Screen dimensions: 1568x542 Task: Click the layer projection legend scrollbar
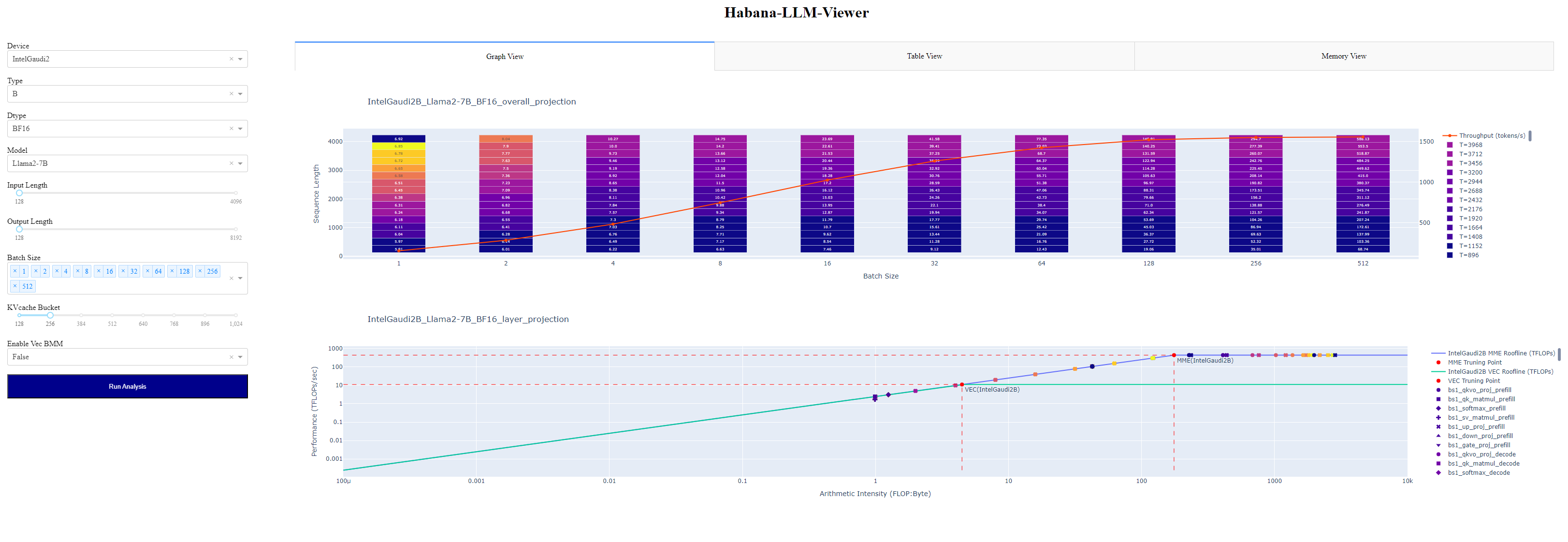[1559, 353]
